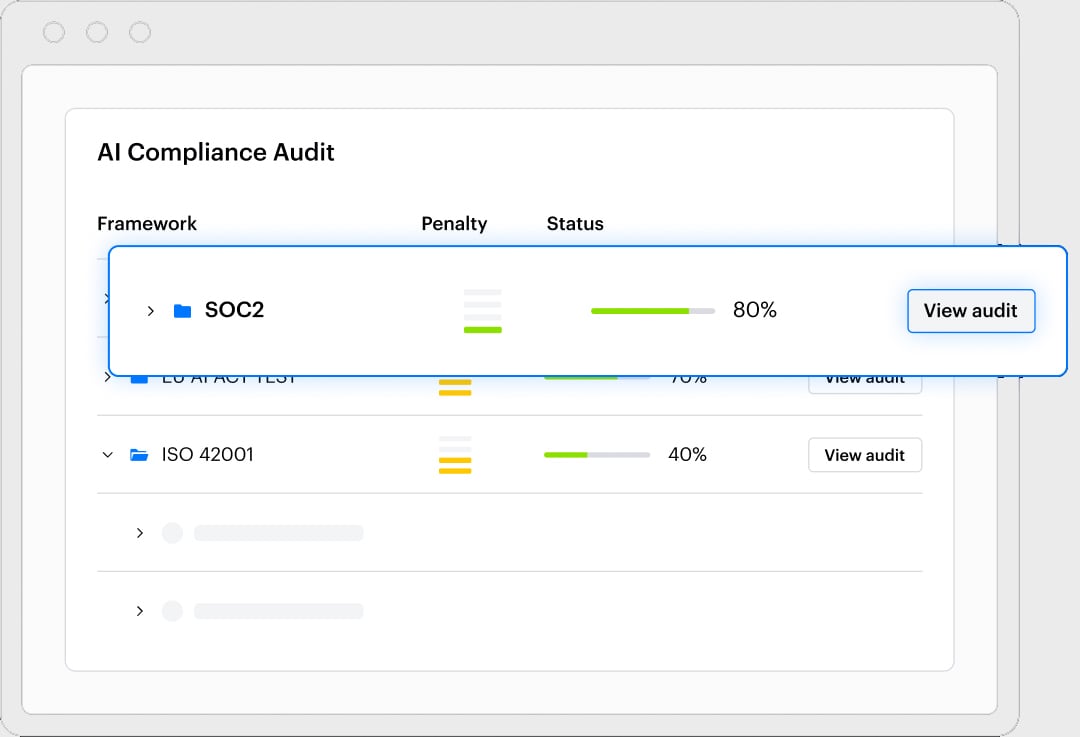Collapse the ISO 42001 framework row
The image size is (1080, 737).
coord(107,454)
